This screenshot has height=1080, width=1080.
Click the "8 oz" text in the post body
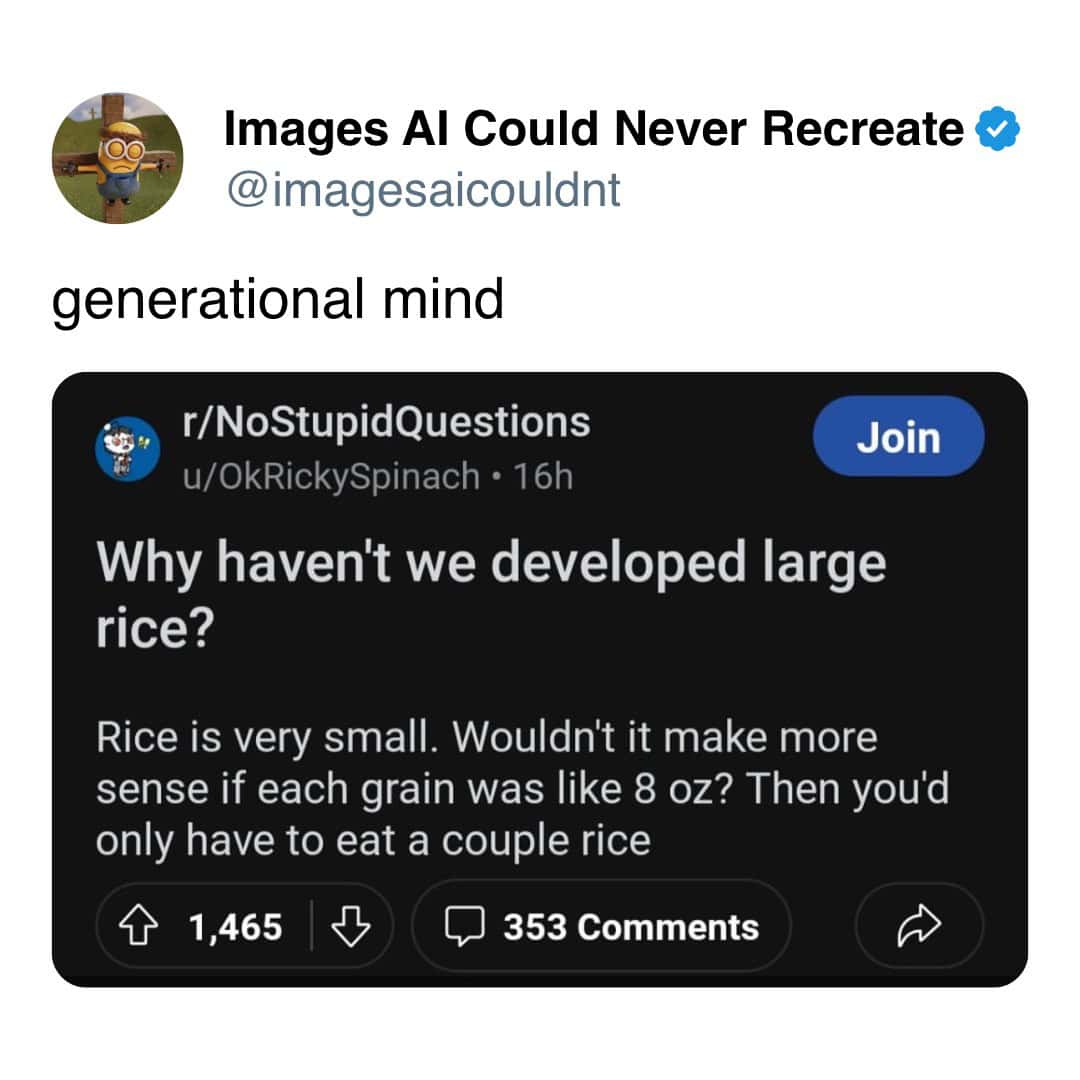click(674, 790)
